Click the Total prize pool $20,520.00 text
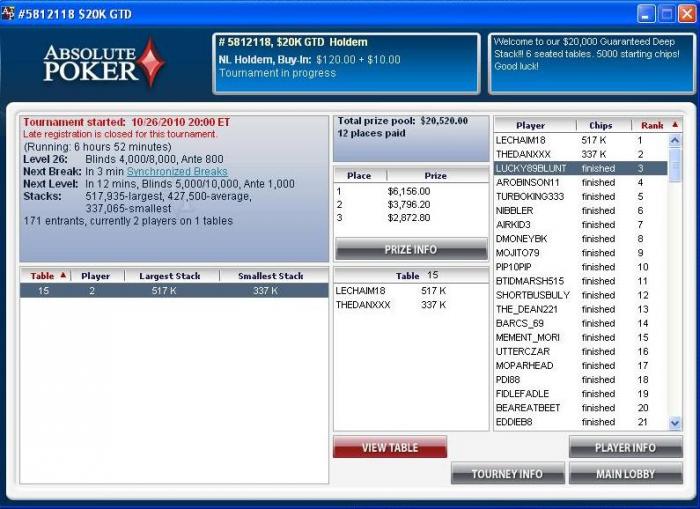 [403, 121]
